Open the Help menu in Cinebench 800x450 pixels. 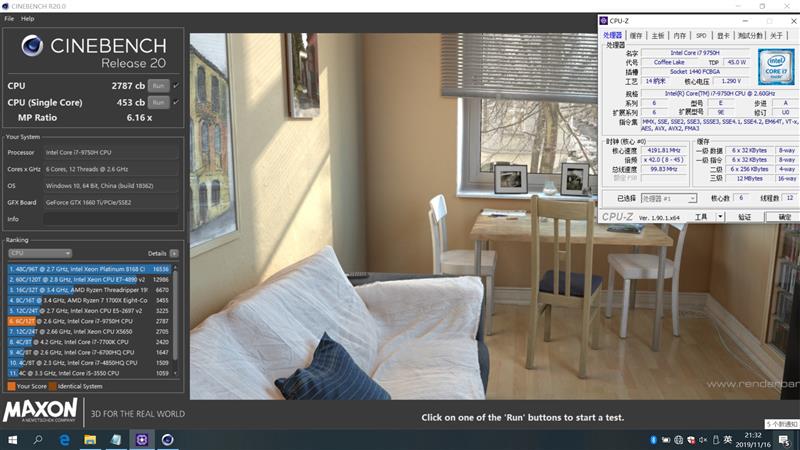(x=27, y=19)
